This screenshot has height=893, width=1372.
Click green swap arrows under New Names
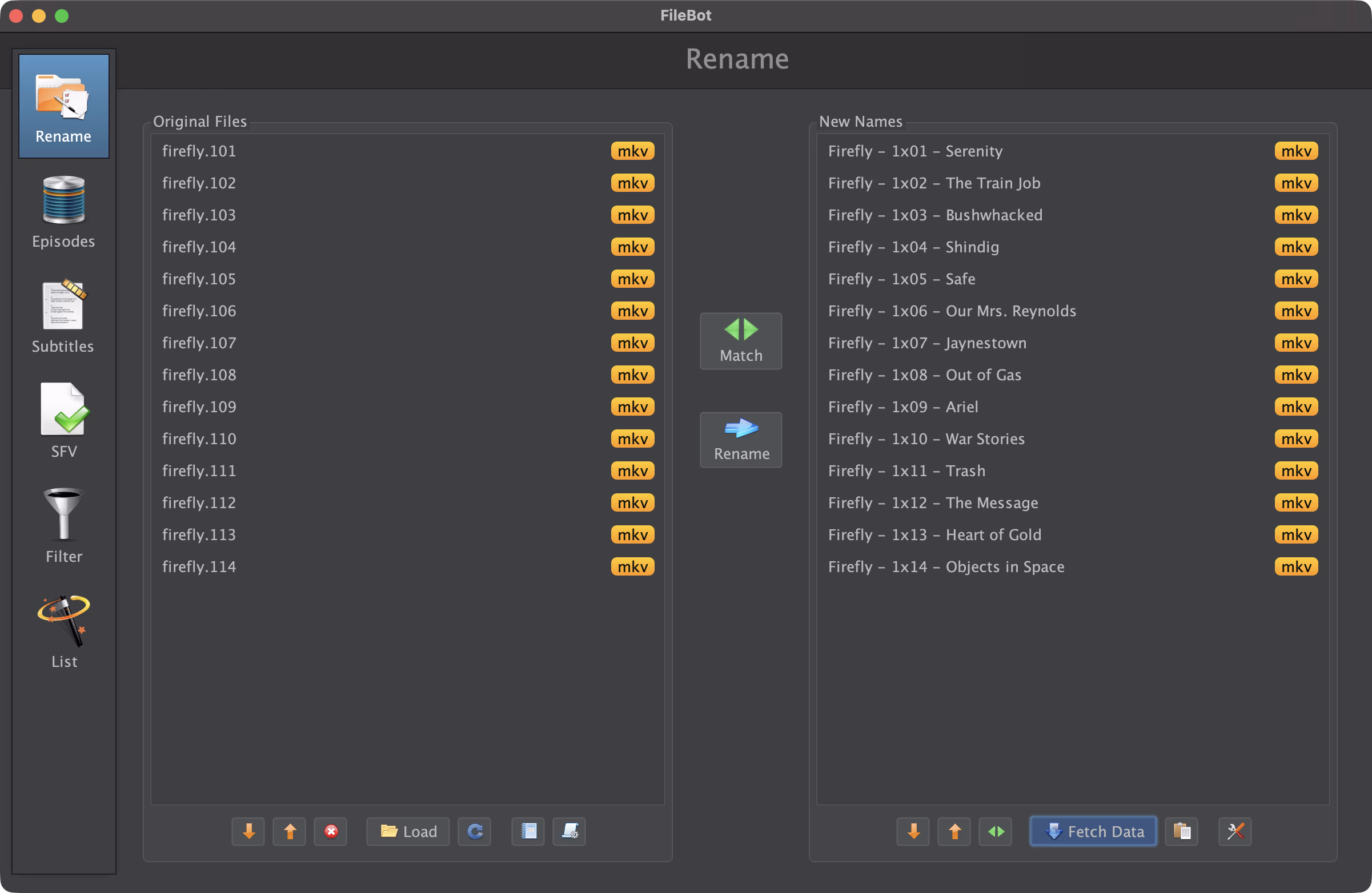click(996, 831)
